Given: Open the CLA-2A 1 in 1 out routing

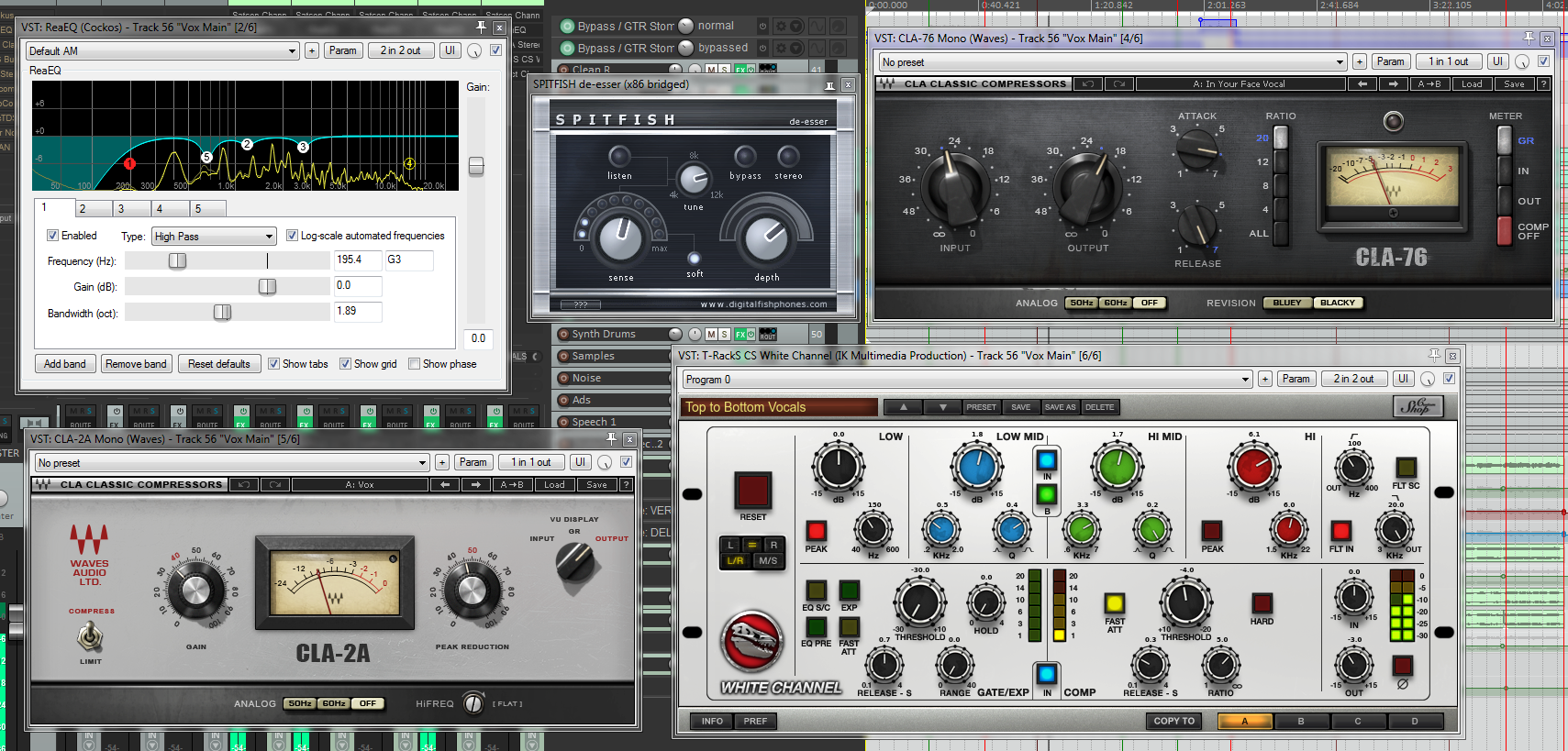Looking at the screenshot, I should (530, 462).
